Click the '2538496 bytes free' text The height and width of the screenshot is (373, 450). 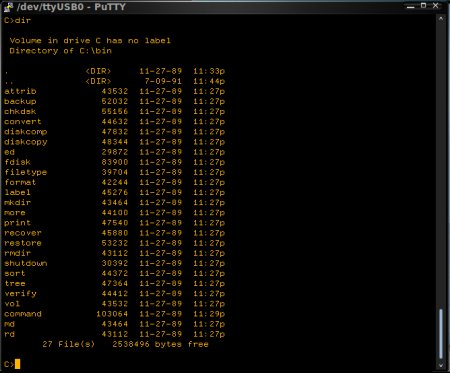tap(160, 344)
